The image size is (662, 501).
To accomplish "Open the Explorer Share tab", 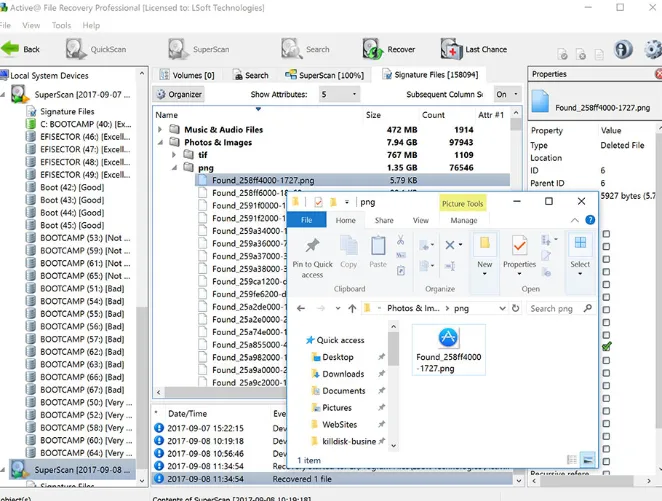I will point(384,220).
